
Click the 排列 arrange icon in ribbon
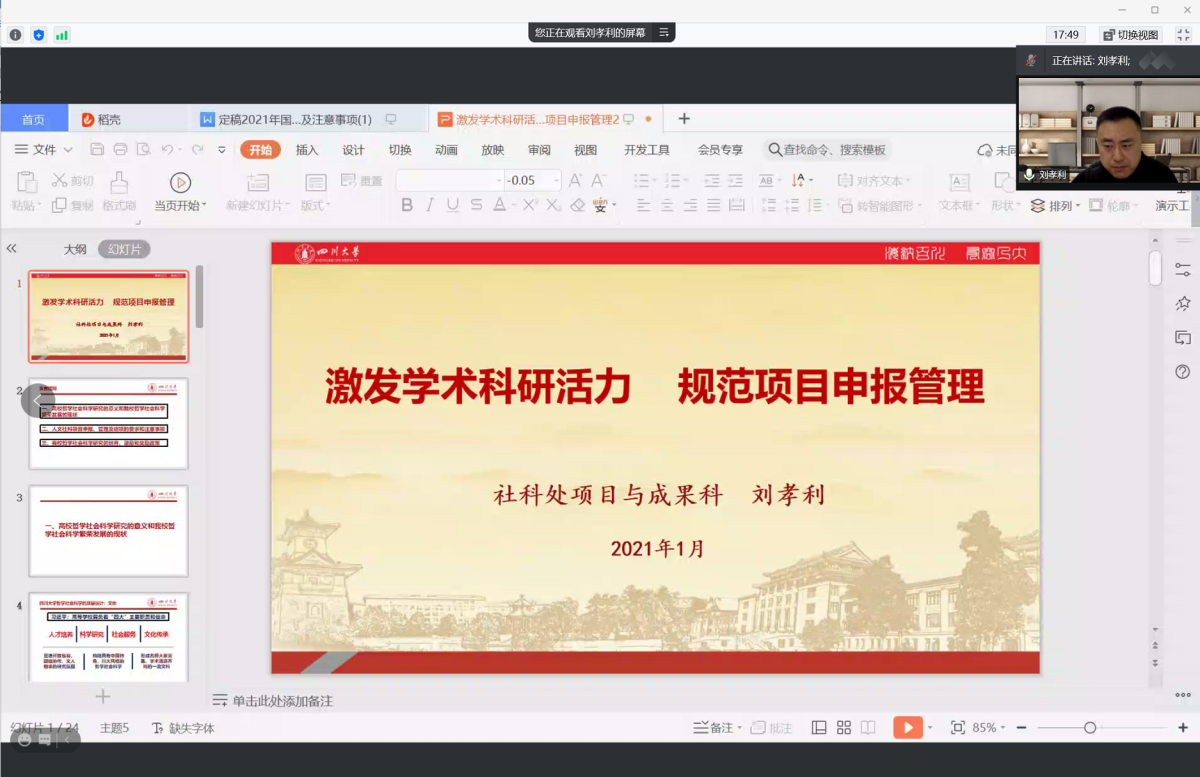[x=1038, y=206]
